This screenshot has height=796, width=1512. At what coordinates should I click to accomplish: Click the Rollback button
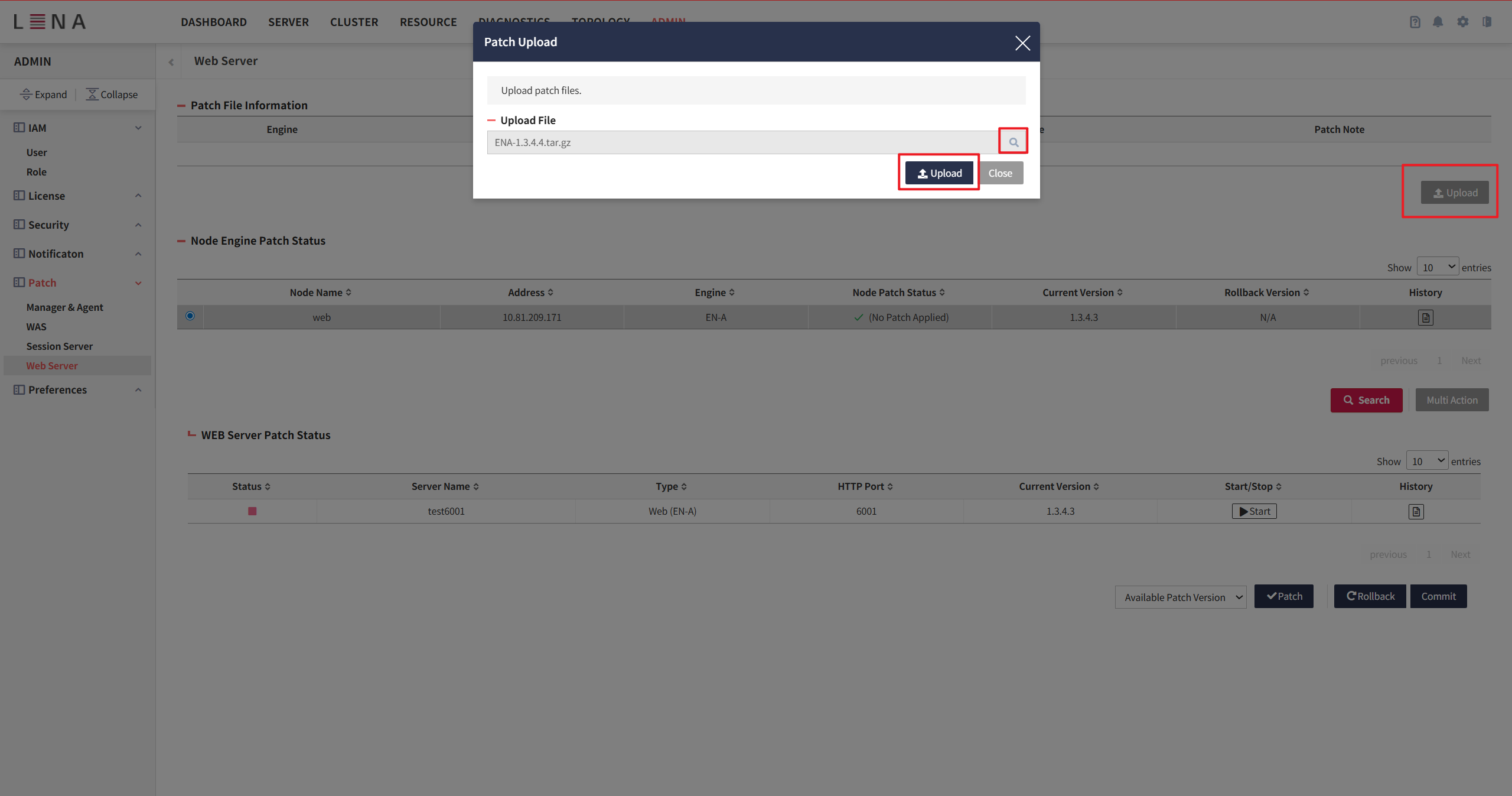pyautogui.click(x=1370, y=596)
